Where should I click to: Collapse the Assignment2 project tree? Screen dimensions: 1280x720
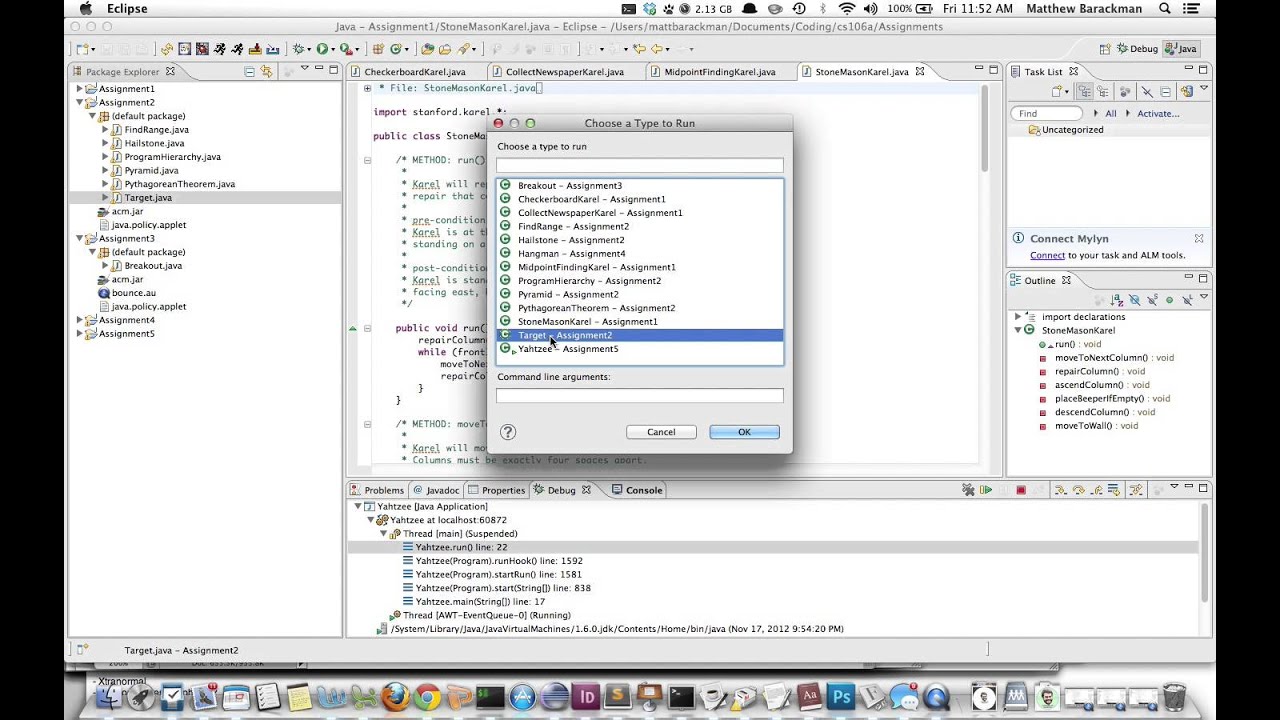[80, 102]
